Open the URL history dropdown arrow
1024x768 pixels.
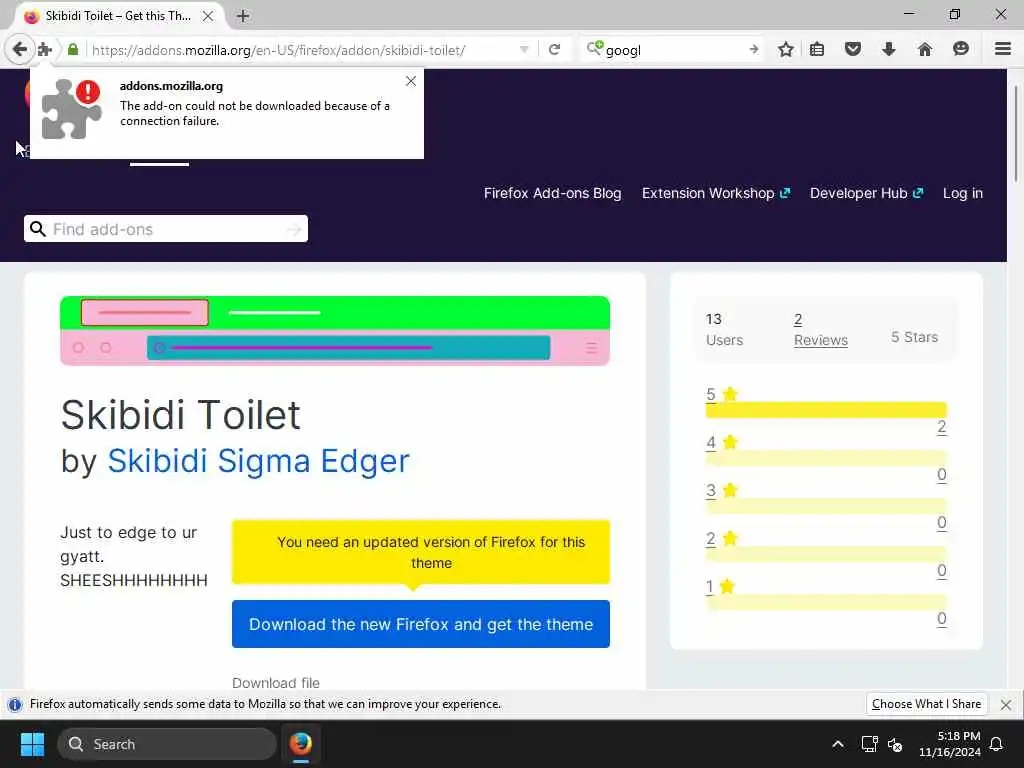524,50
